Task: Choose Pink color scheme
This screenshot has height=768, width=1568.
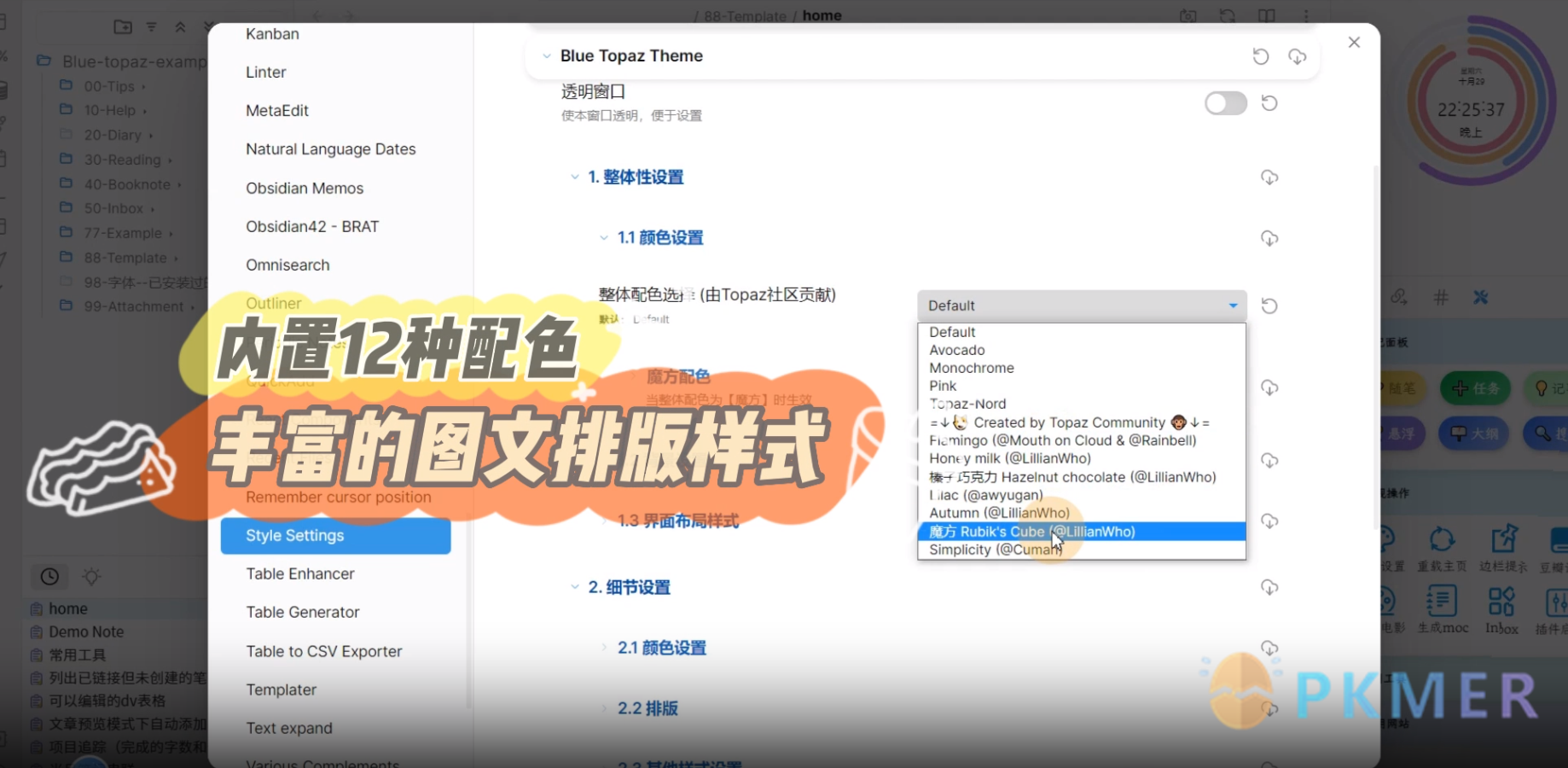Action: (1082, 386)
